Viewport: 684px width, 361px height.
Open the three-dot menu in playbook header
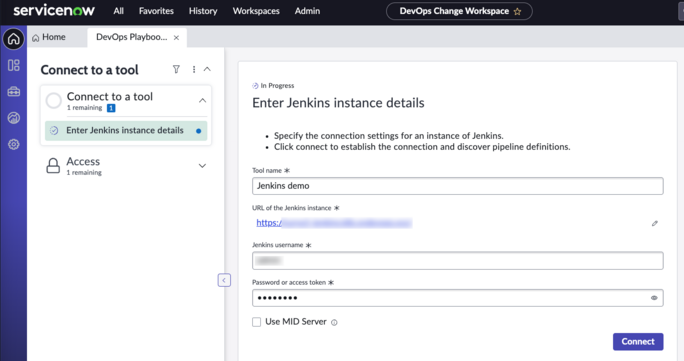click(194, 69)
